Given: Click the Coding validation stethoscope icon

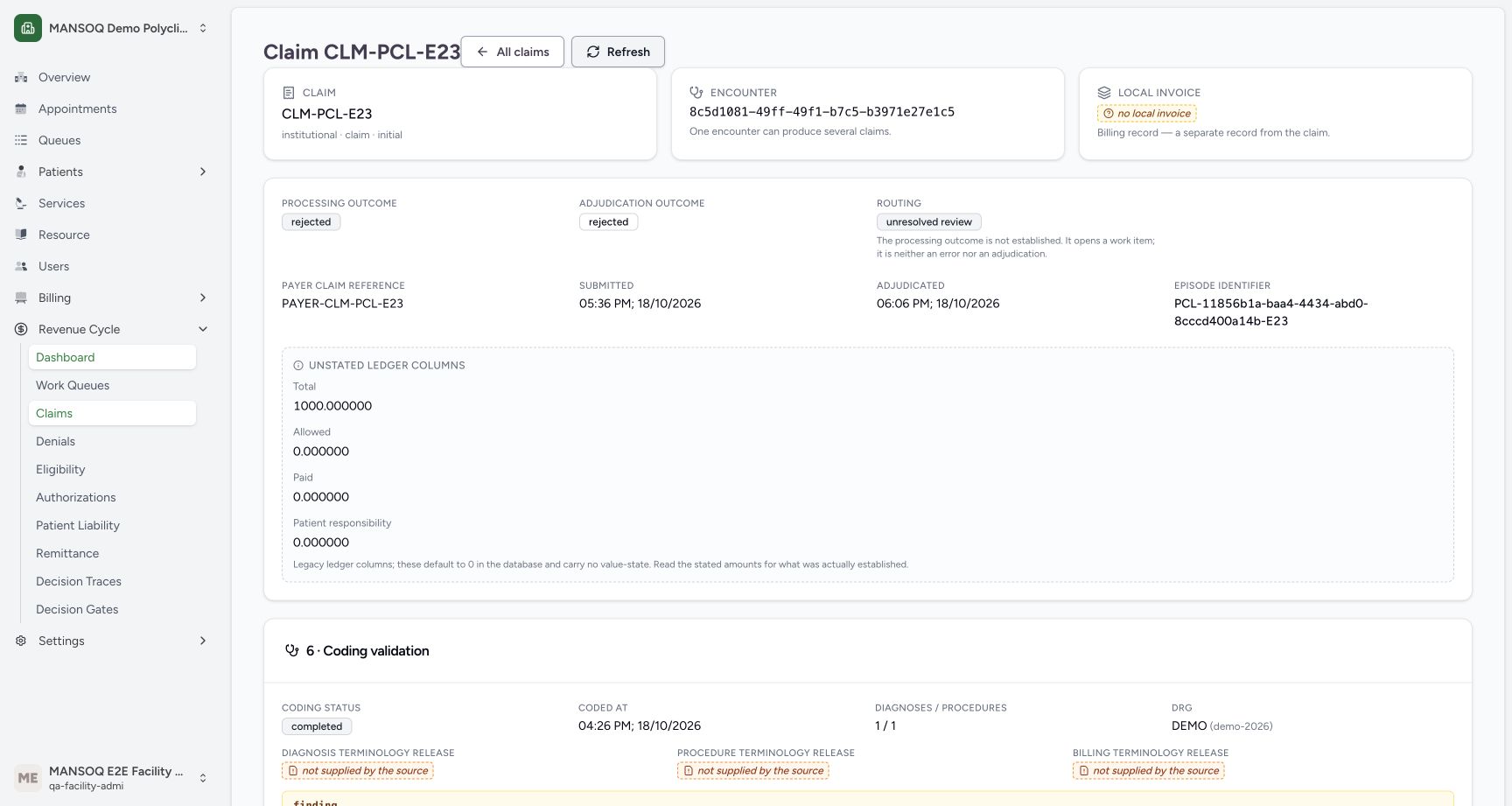Looking at the screenshot, I should coord(292,650).
